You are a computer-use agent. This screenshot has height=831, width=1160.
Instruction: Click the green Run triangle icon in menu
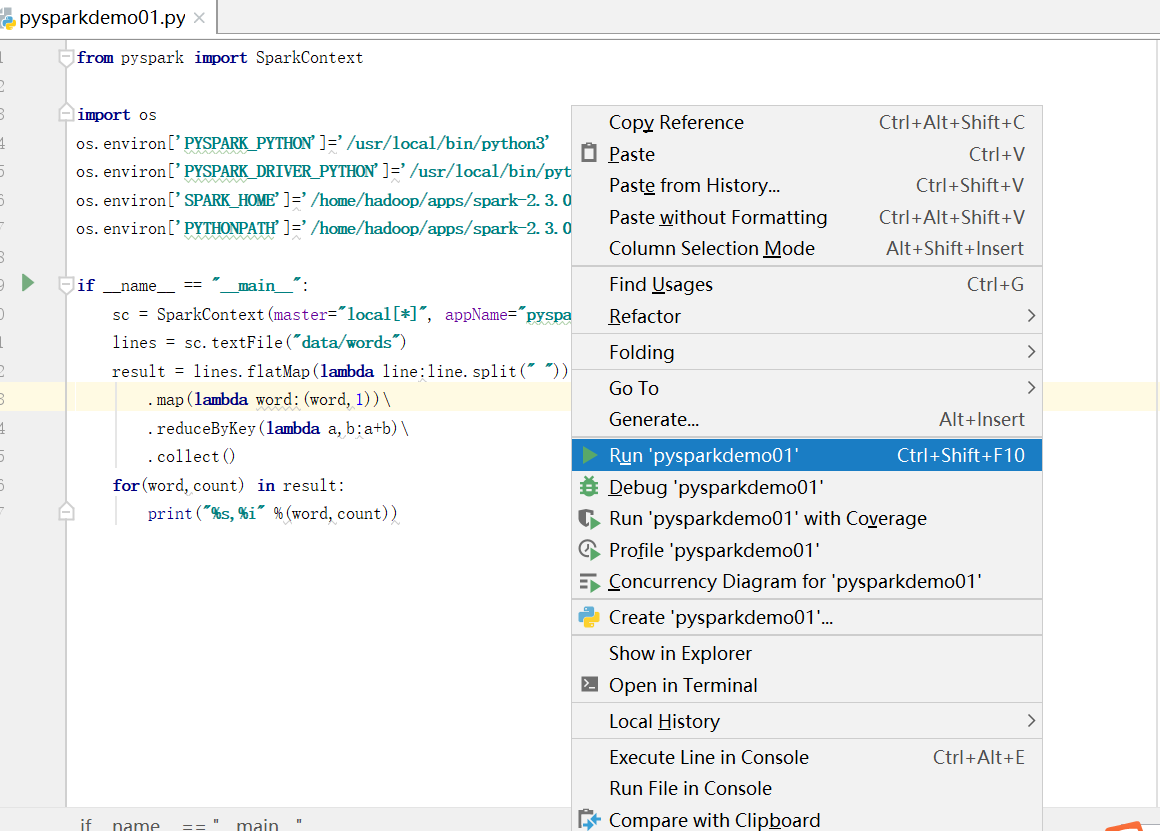pos(590,455)
